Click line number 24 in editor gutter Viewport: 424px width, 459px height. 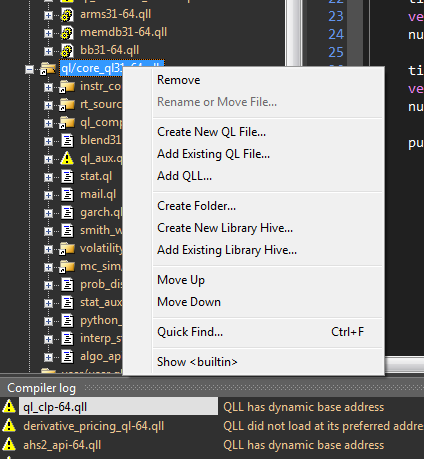pos(336,34)
